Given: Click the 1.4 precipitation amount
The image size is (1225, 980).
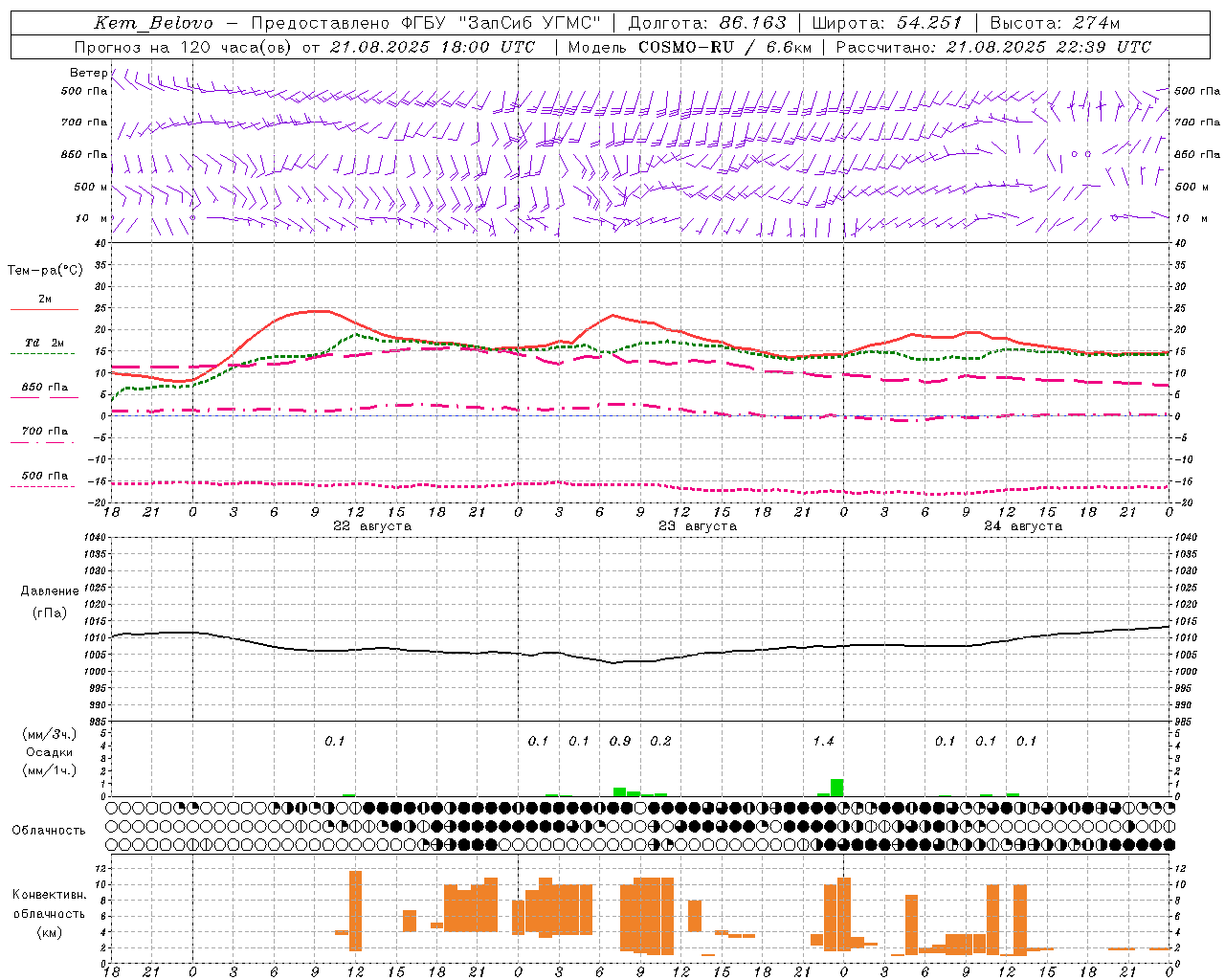Looking at the screenshot, I should click(x=823, y=742).
